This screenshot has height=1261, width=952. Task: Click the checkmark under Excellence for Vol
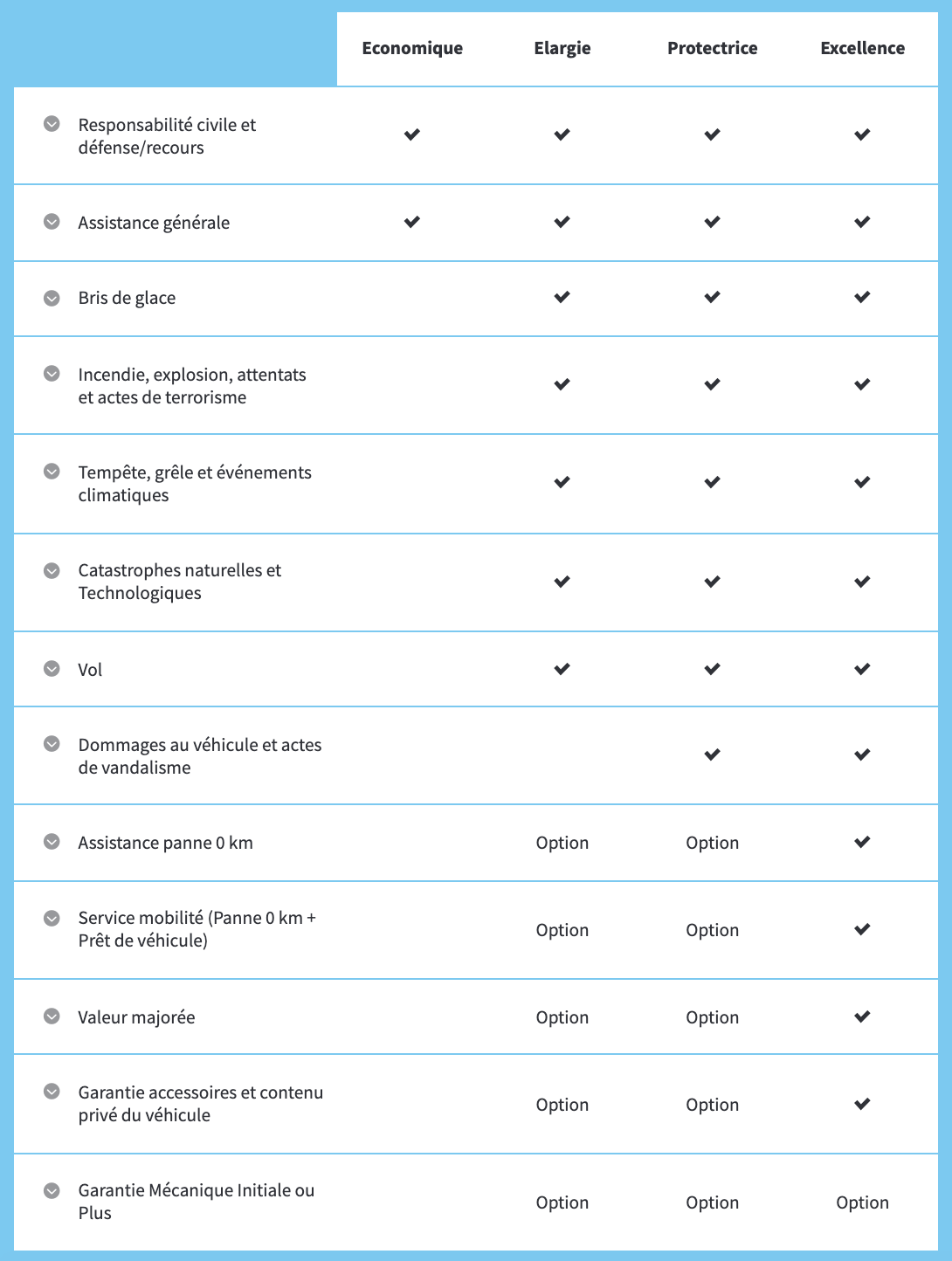tap(862, 669)
